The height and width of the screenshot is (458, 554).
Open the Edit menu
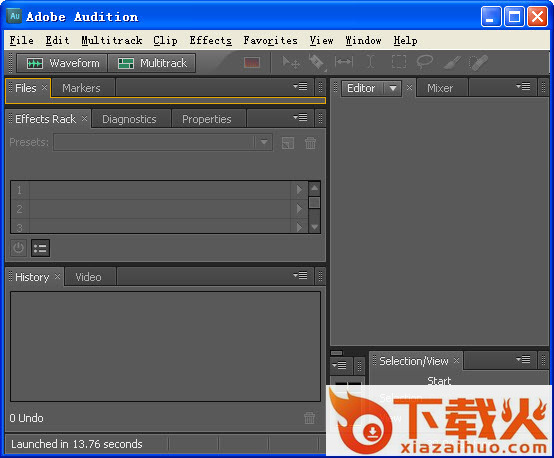tap(57, 41)
